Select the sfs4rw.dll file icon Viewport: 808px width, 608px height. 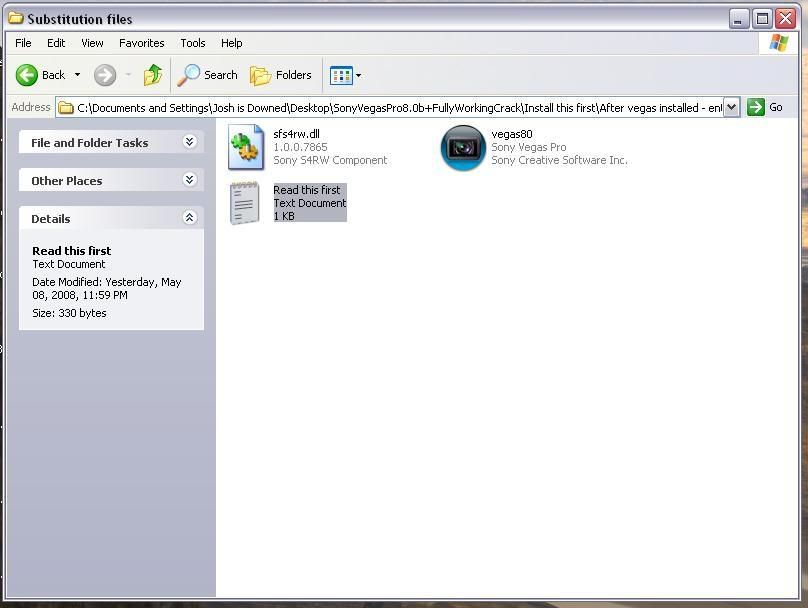coord(246,147)
